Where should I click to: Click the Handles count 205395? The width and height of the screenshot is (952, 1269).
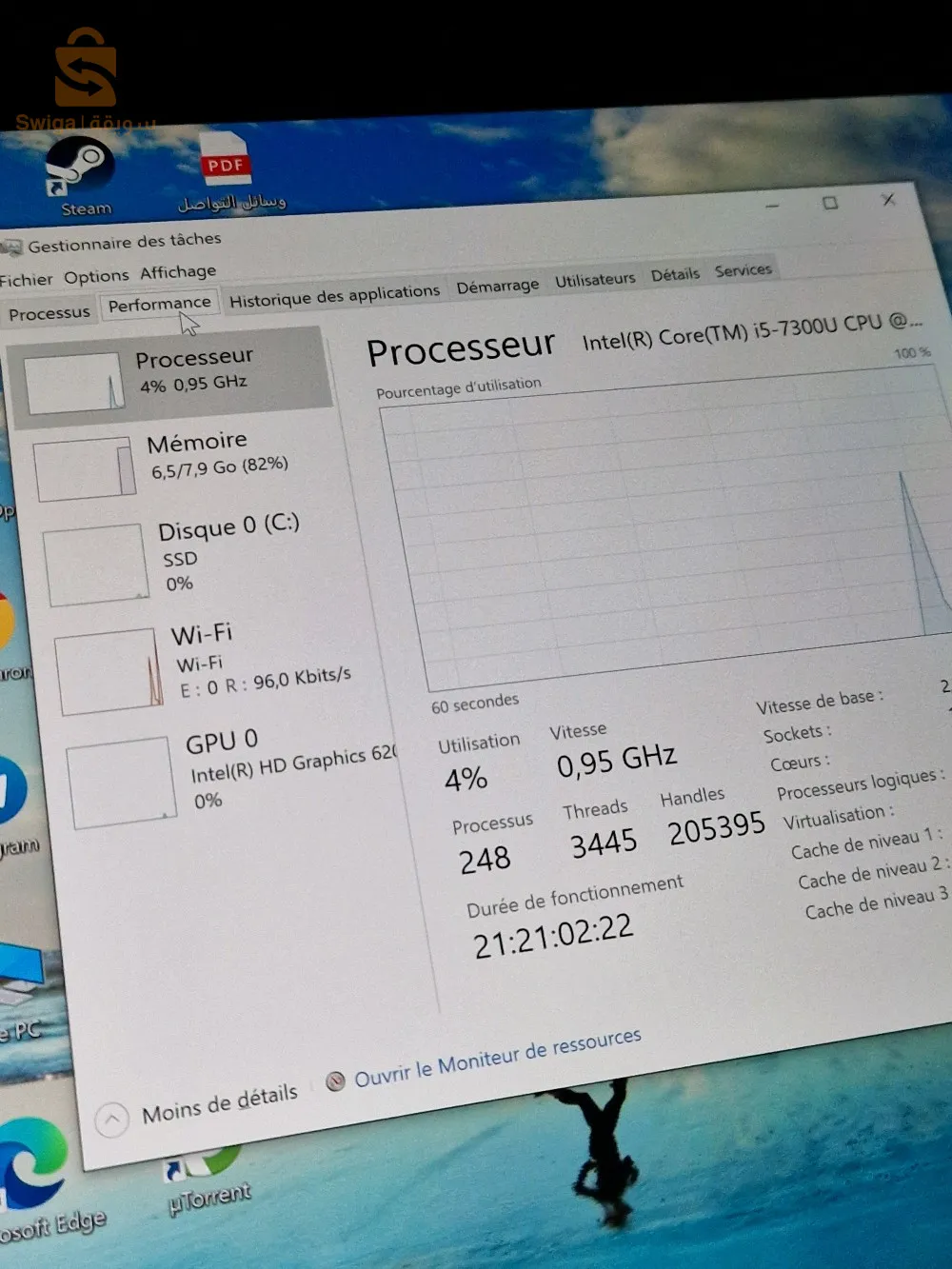(x=716, y=827)
